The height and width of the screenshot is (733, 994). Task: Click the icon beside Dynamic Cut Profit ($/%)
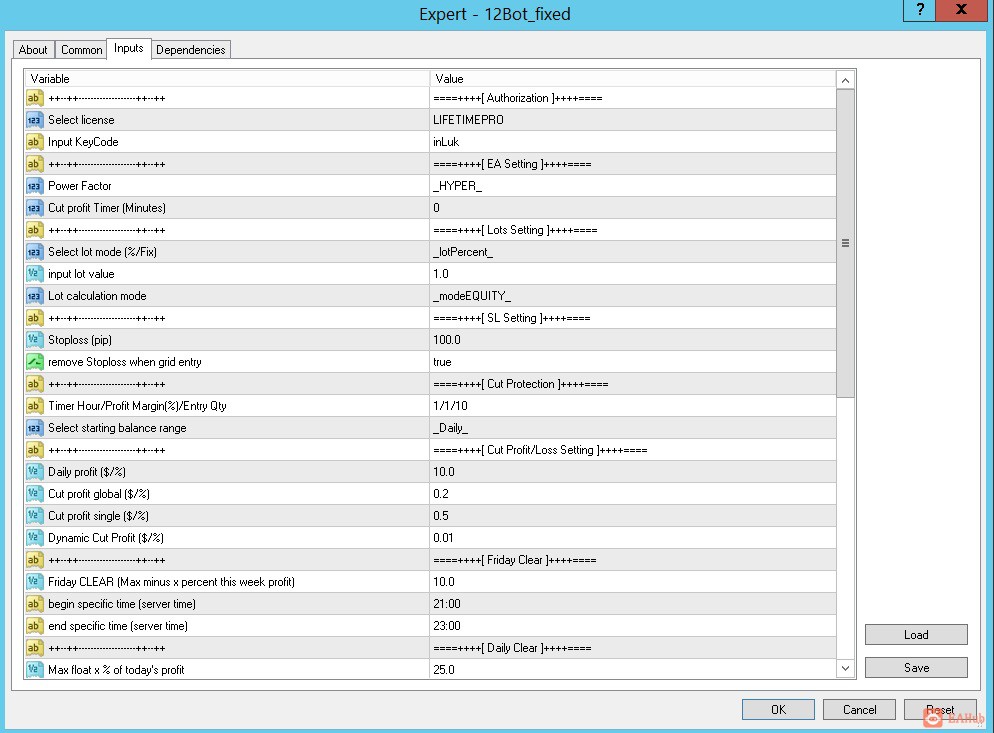[34, 538]
